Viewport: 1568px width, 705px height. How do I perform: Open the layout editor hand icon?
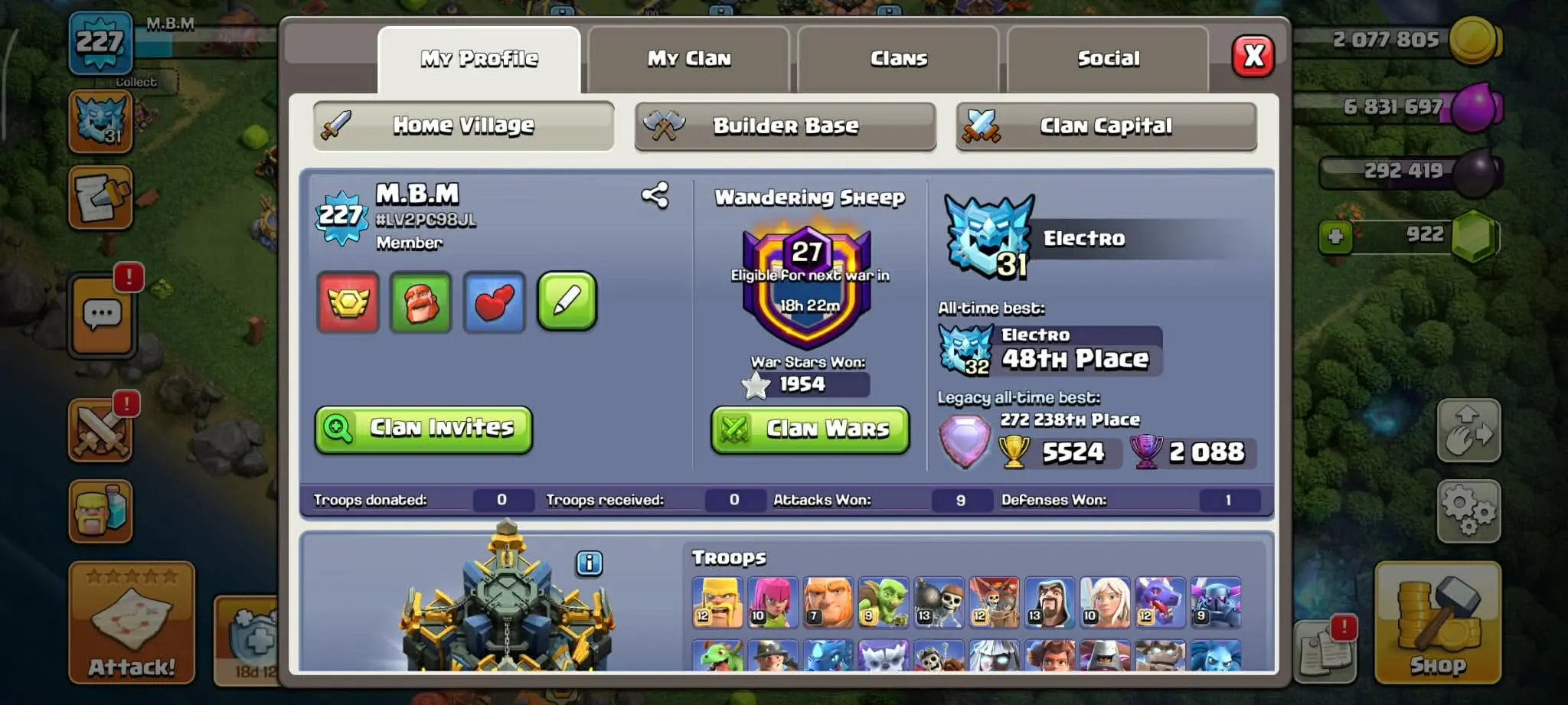tap(1468, 431)
